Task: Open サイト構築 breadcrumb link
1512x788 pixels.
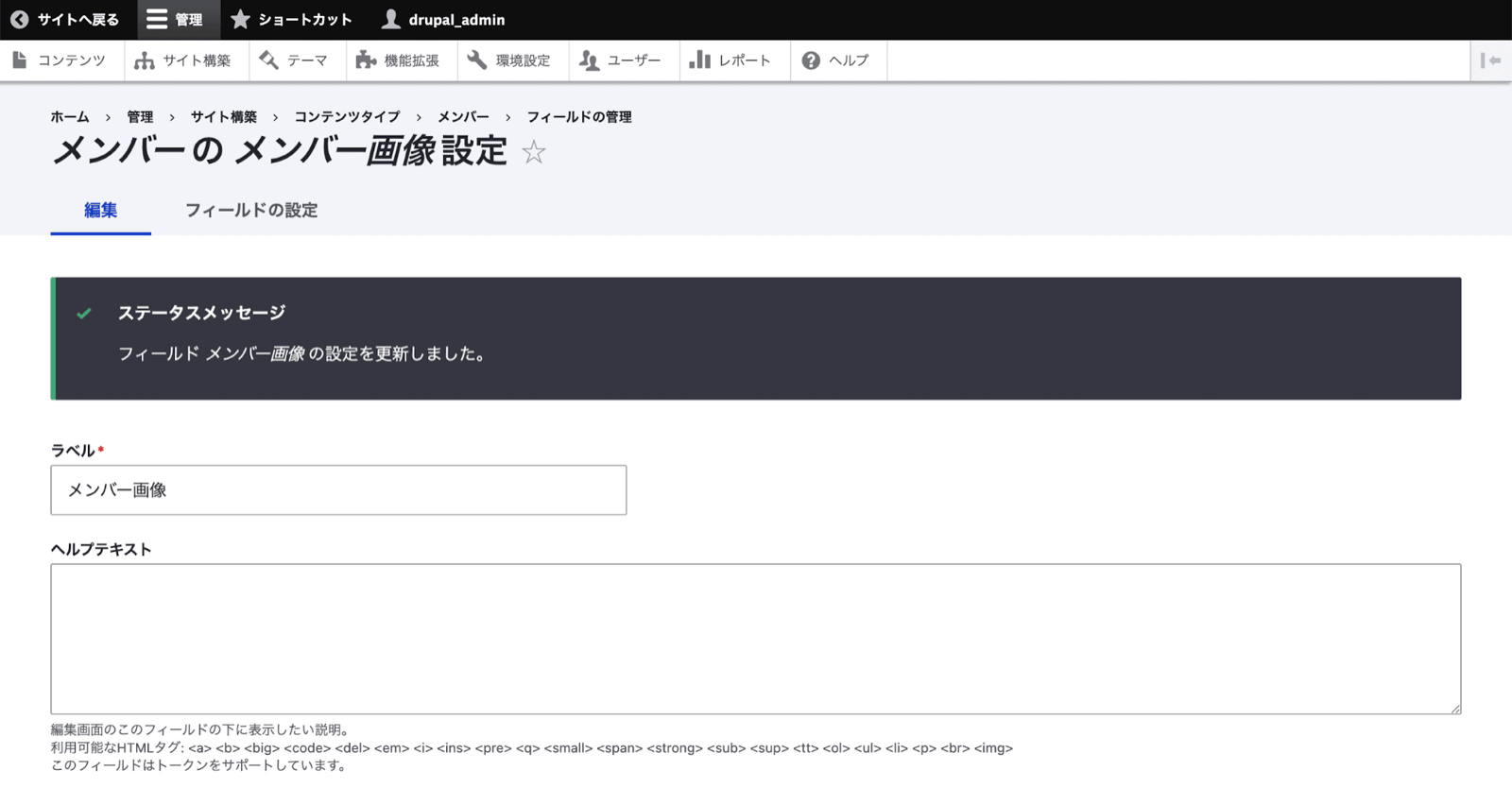Action: coord(224,117)
